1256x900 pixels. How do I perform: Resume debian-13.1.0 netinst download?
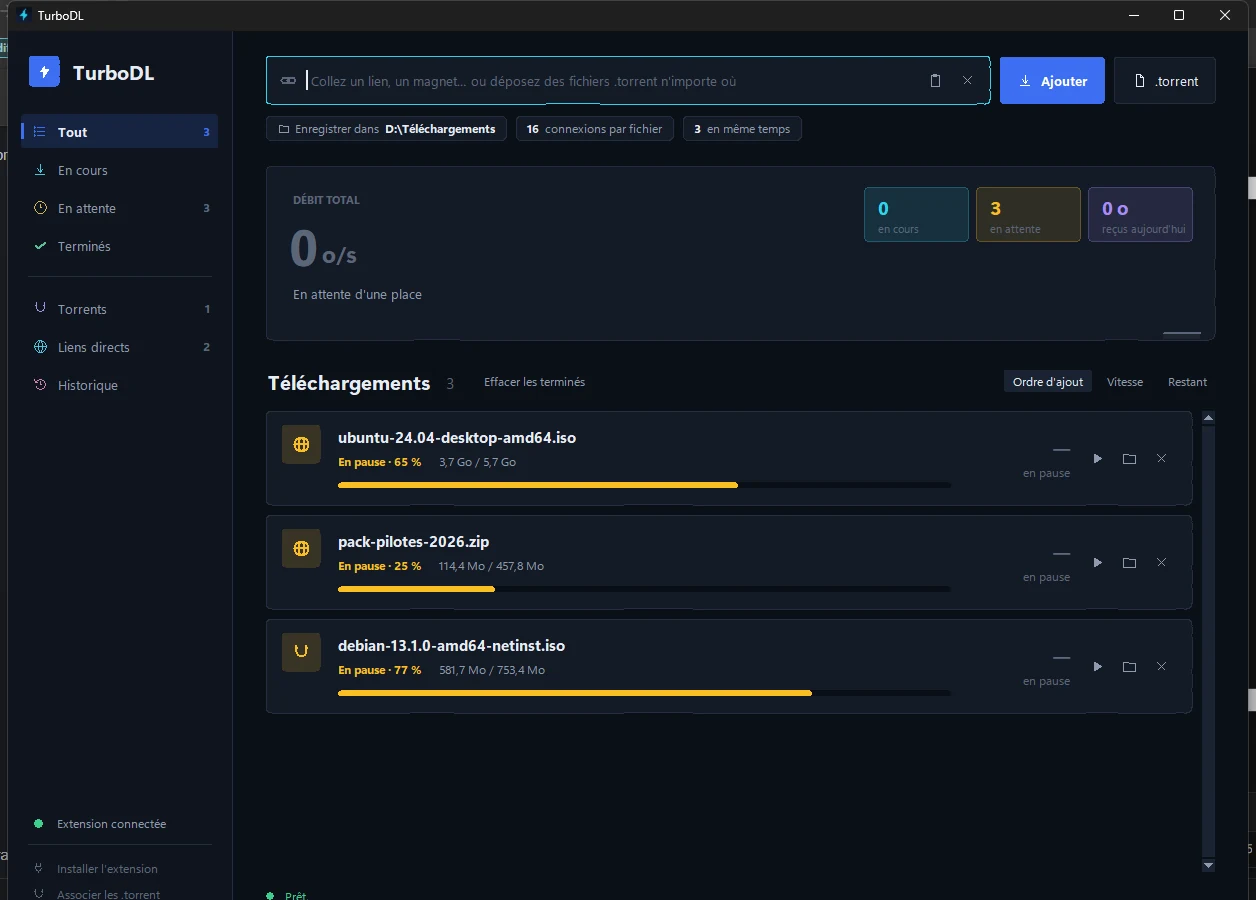coord(1098,666)
